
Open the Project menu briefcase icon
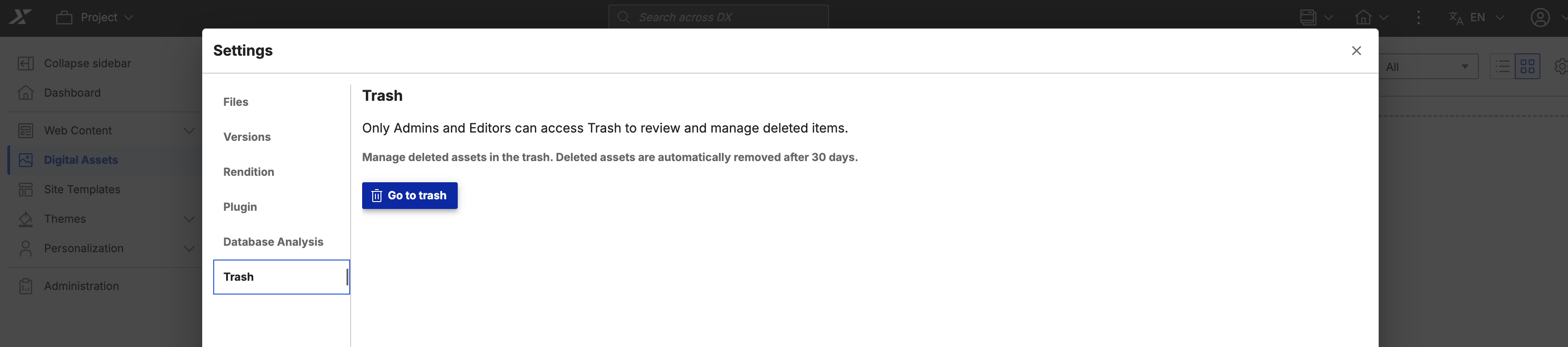pyautogui.click(x=64, y=17)
